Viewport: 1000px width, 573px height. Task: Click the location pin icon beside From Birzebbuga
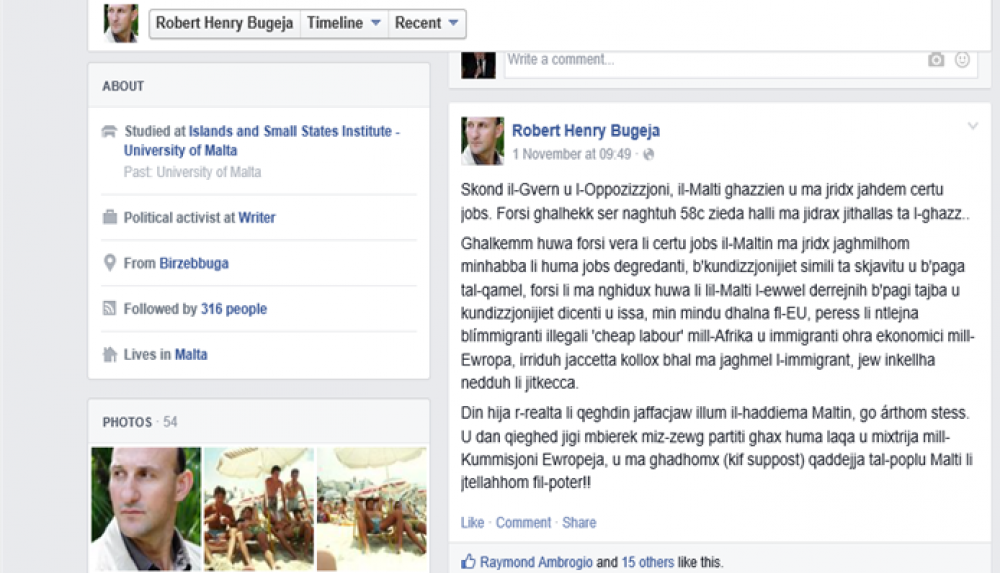point(110,263)
